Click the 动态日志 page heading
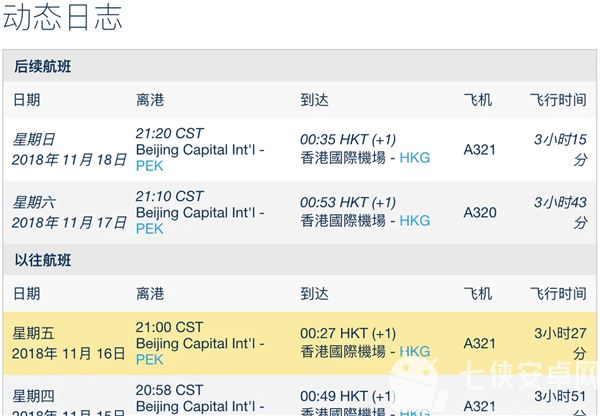 [62, 17]
